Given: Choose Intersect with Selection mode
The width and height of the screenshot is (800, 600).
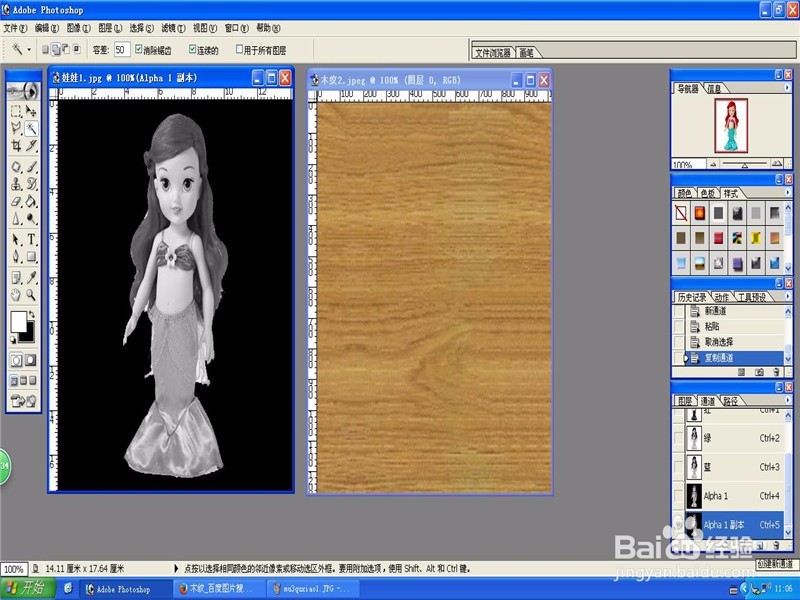Looking at the screenshot, I should pos(77,49).
